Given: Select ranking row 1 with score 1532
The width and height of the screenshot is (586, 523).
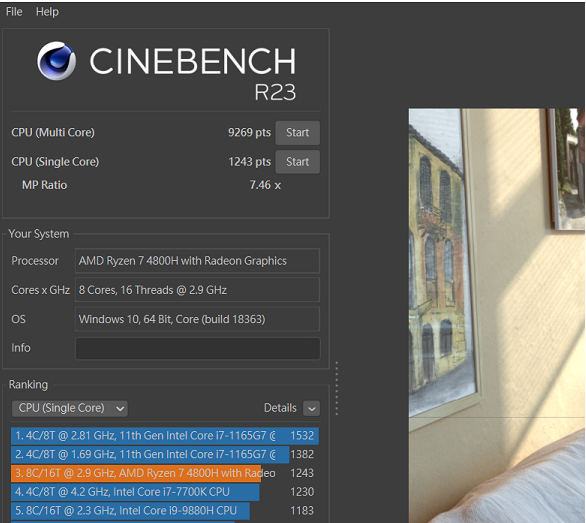Looking at the screenshot, I should pyautogui.click(x=165, y=436).
